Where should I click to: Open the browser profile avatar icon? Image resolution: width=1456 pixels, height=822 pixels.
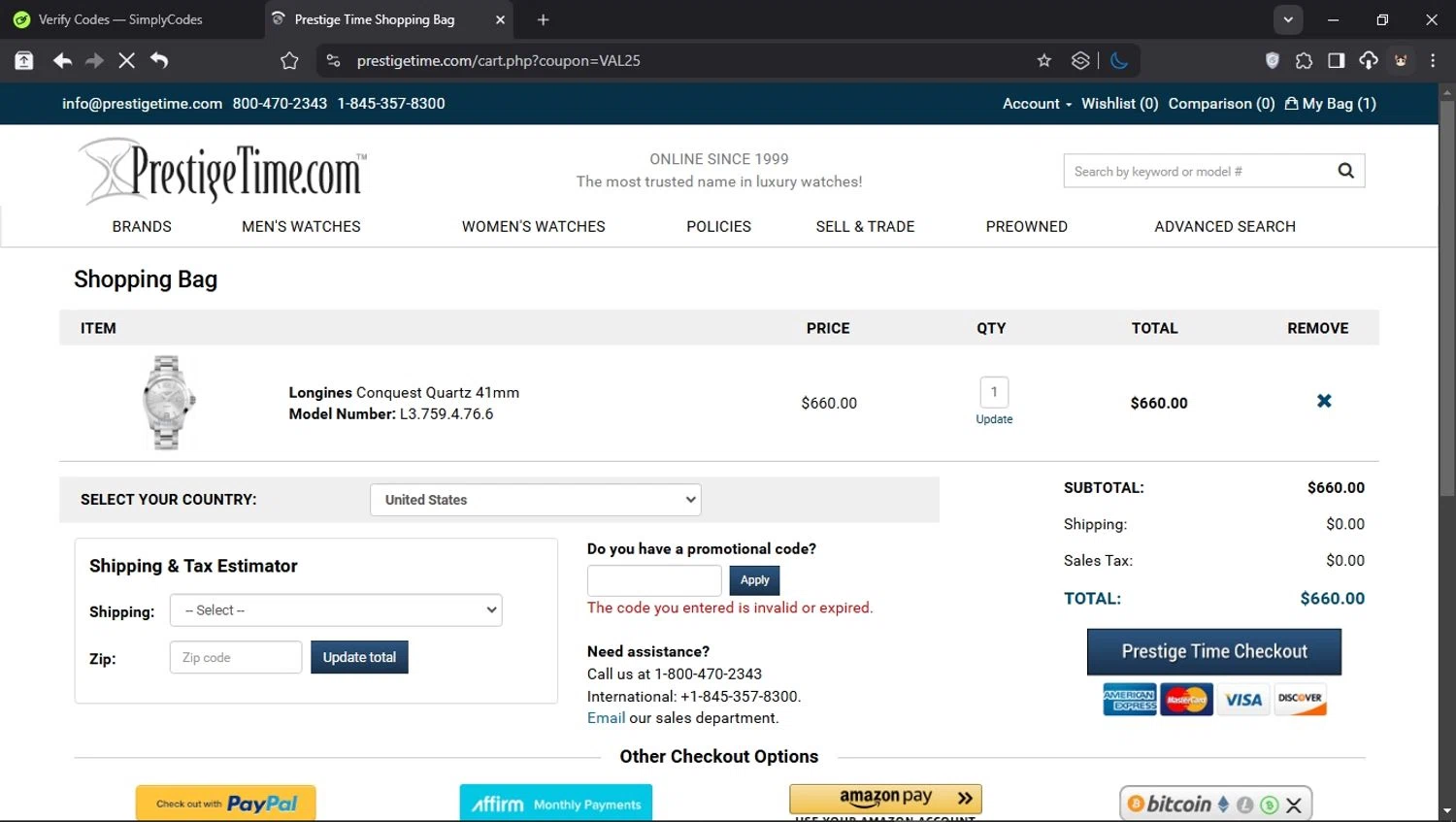click(x=1401, y=60)
